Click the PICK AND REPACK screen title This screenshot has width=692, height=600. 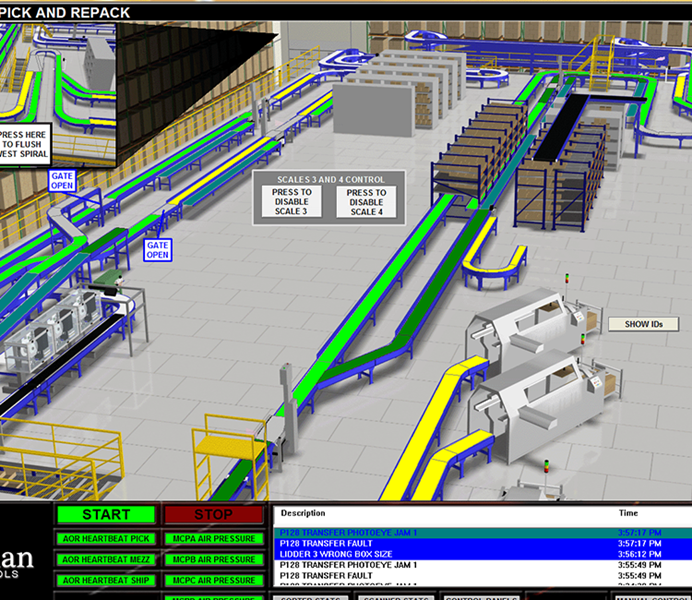coord(65,12)
